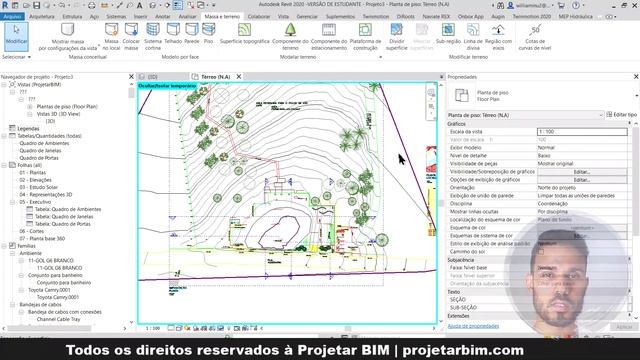The image size is (640, 360).
Task: Open the Colaborar ribbon tab
Action: pos(259,17)
